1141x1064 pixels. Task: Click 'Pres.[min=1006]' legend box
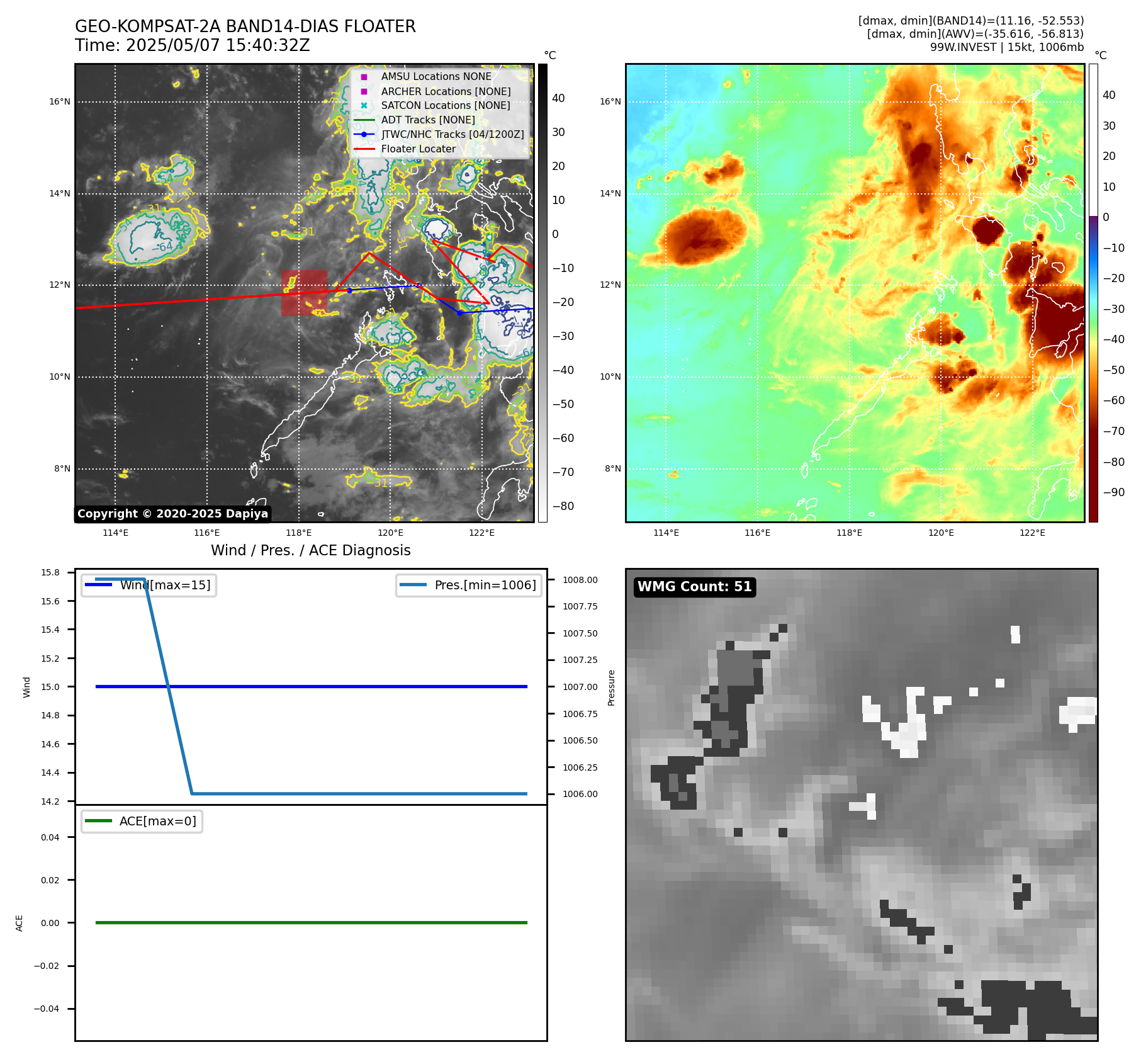click(469, 585)
